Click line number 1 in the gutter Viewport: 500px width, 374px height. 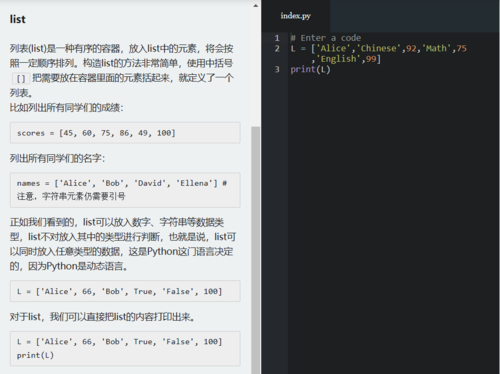277,38
